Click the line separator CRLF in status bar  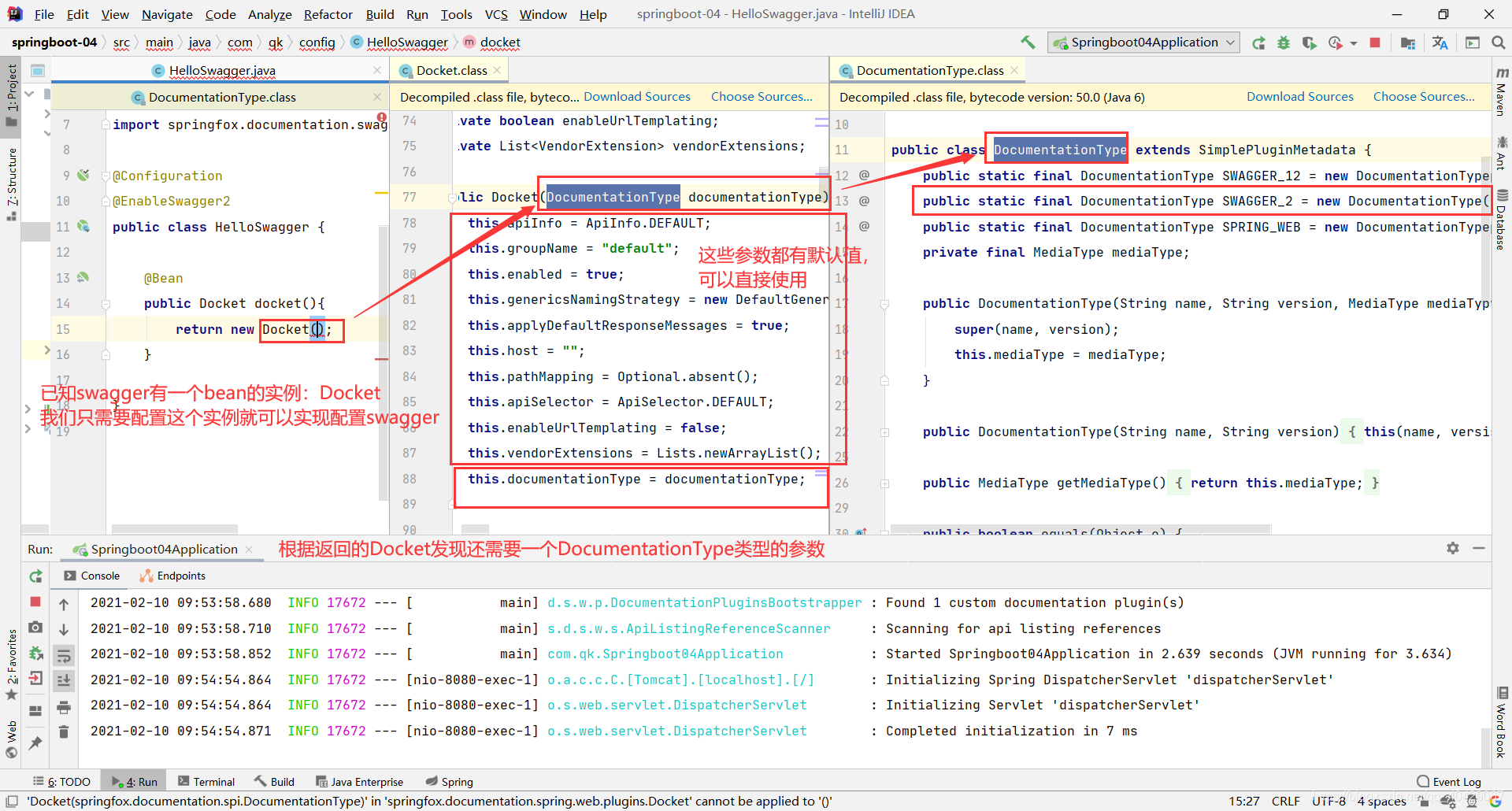[1285, 801]
